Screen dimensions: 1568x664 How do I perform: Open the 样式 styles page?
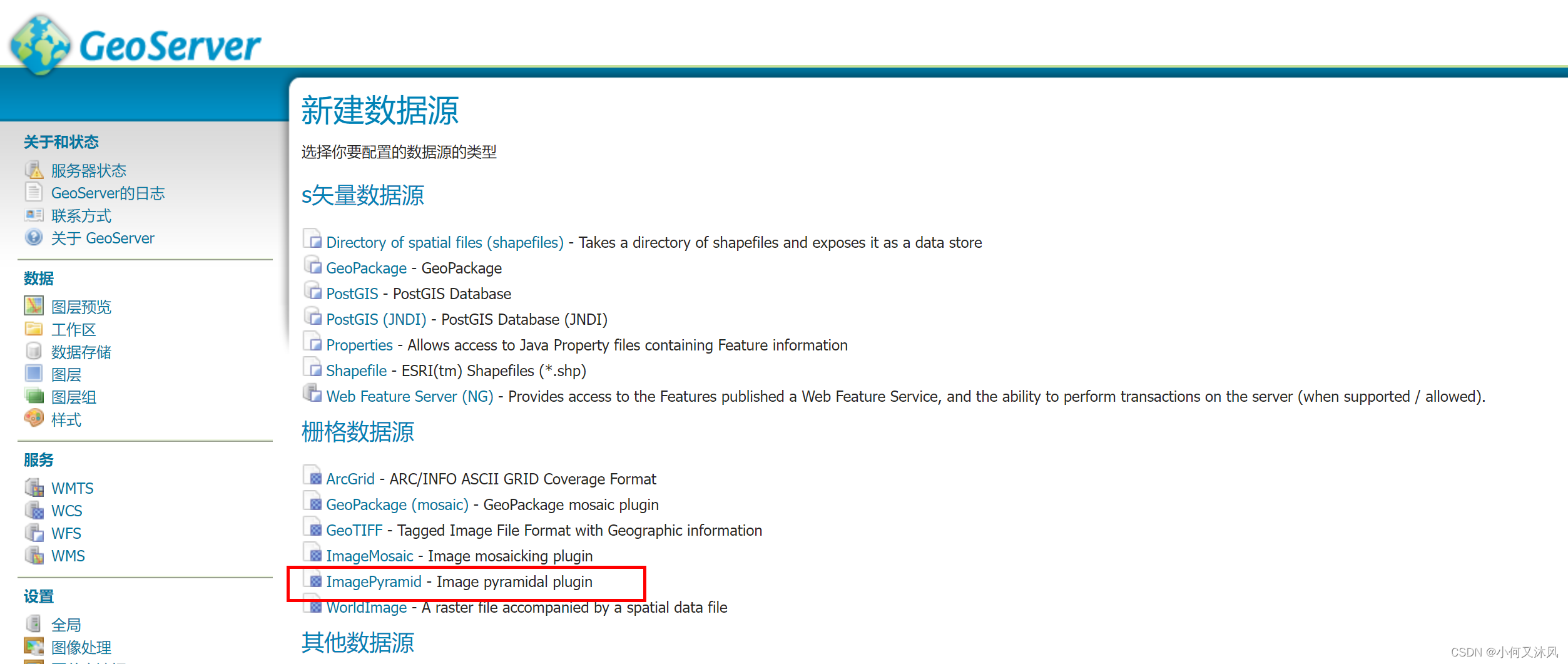[66, 420]
